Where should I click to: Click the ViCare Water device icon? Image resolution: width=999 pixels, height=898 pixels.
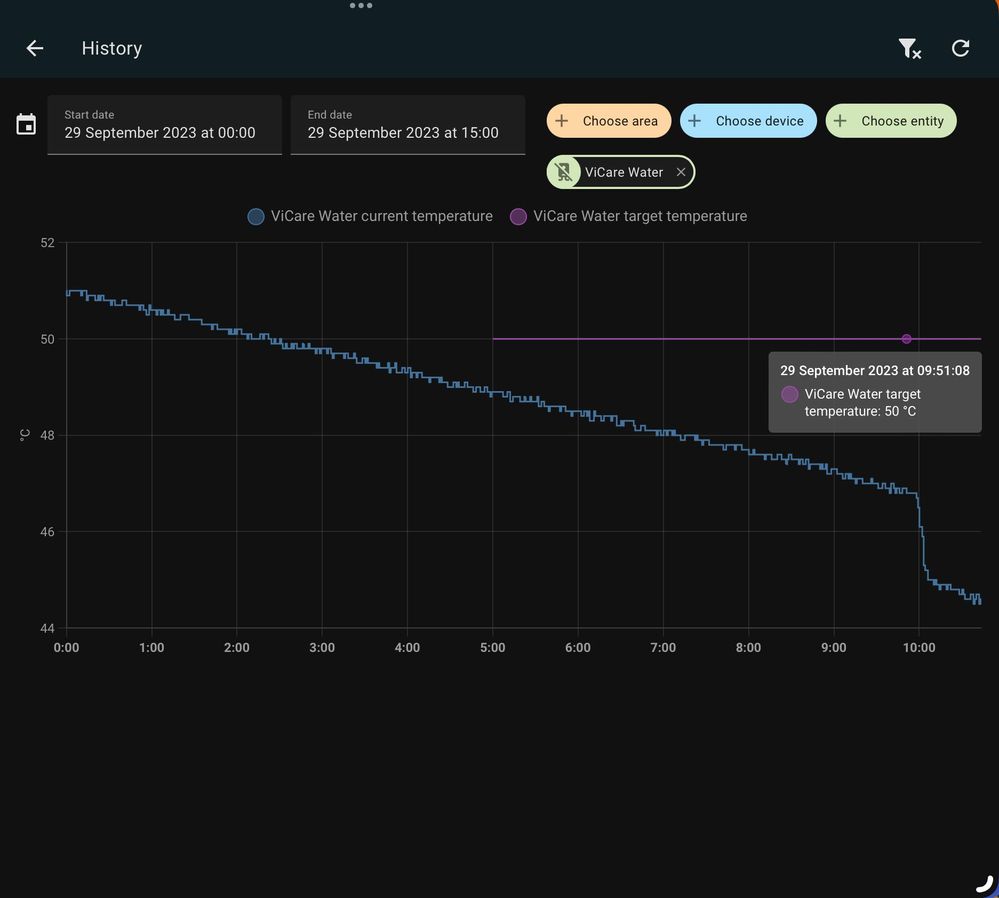click(564, 172)
